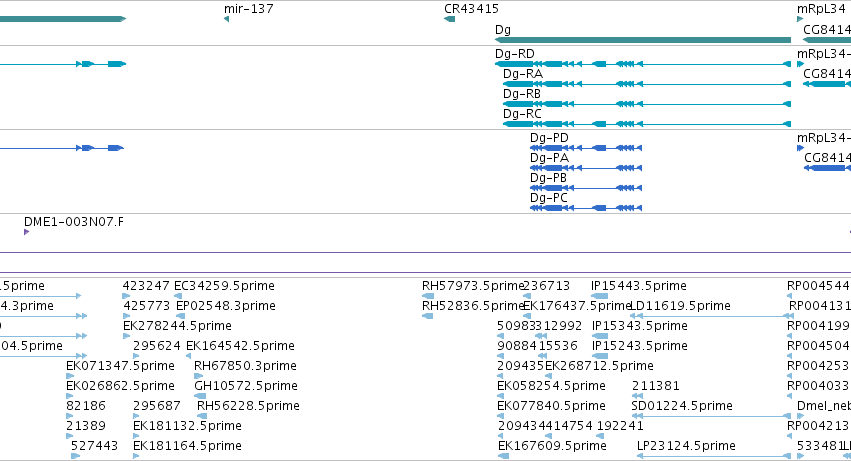Click the RH56228.5prime EST
Image resolution: width=851 pixels, height=461 pixels.
point(202,416)
